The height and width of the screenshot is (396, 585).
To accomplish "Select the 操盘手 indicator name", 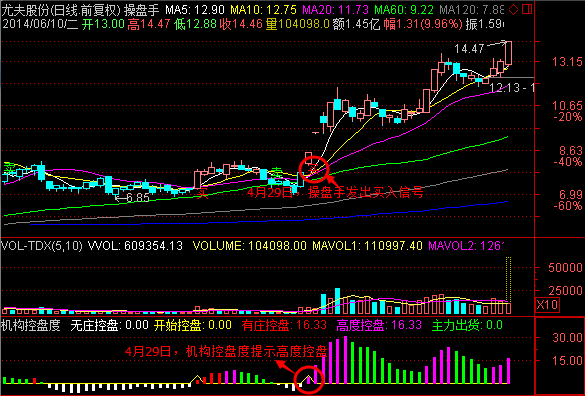I will [x=141, y=10].
